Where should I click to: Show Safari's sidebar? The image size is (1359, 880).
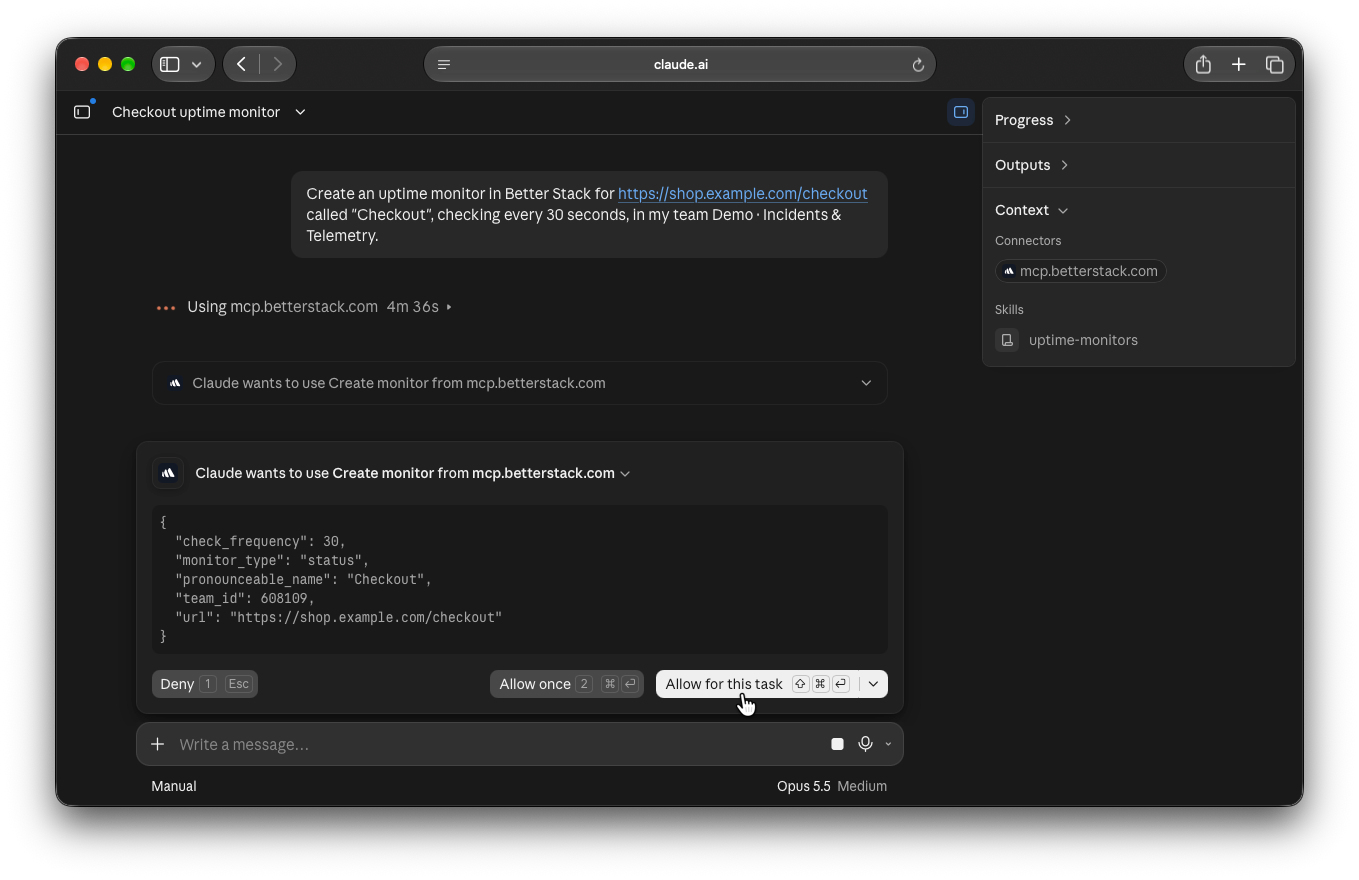point(170,64)
